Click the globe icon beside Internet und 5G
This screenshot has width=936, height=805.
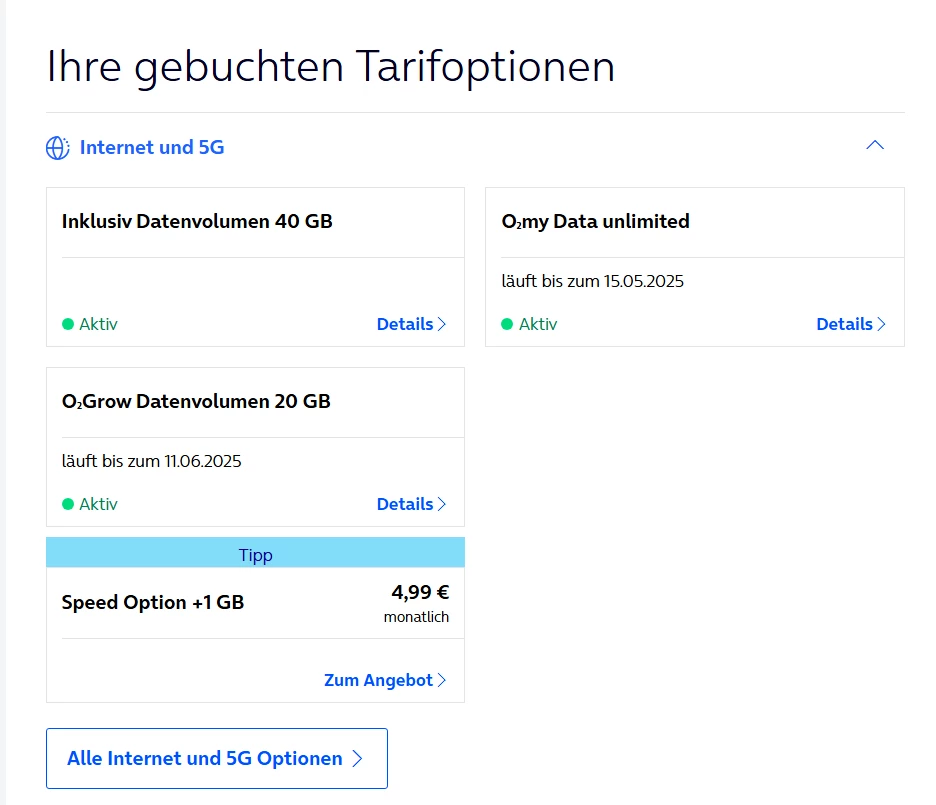pos(58,148)
